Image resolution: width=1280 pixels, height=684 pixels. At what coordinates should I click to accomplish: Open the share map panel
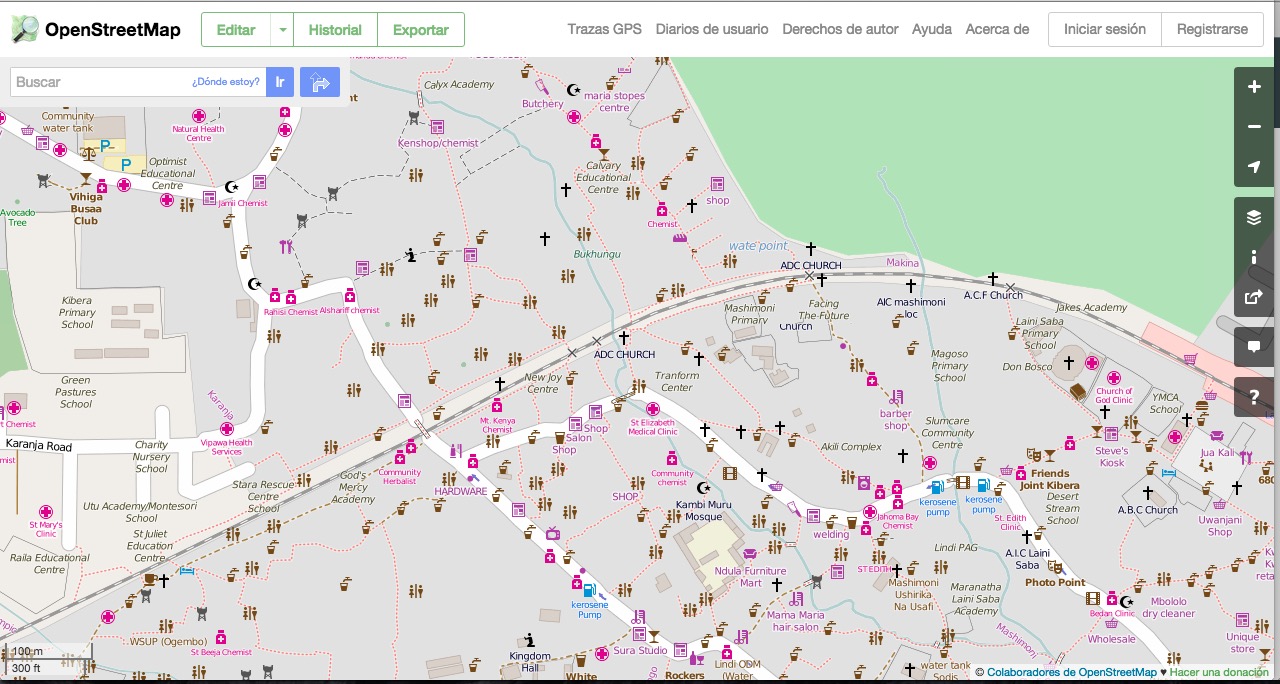(x=1254, y=297)
